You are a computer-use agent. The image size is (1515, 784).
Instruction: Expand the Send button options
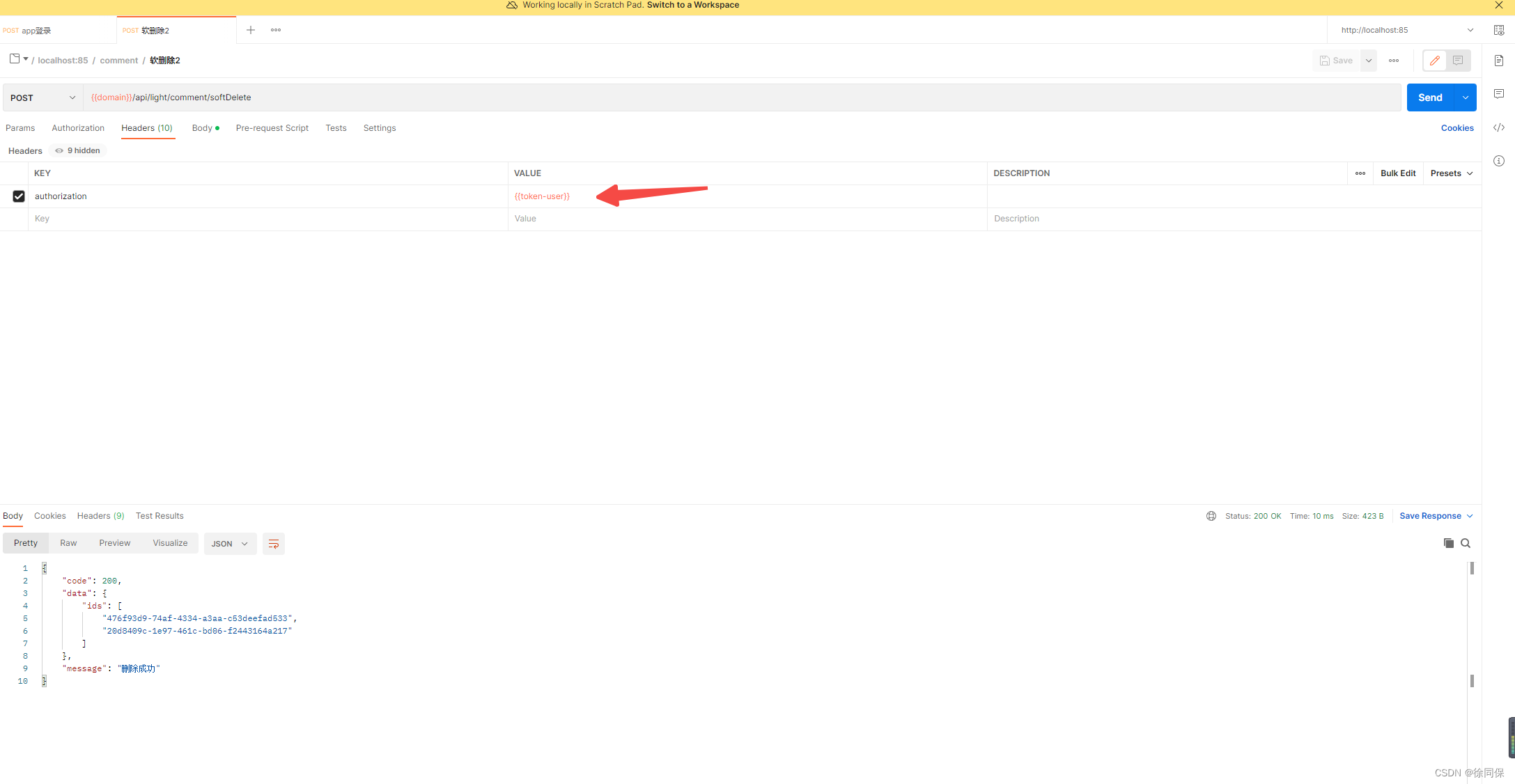(1466, 97)
